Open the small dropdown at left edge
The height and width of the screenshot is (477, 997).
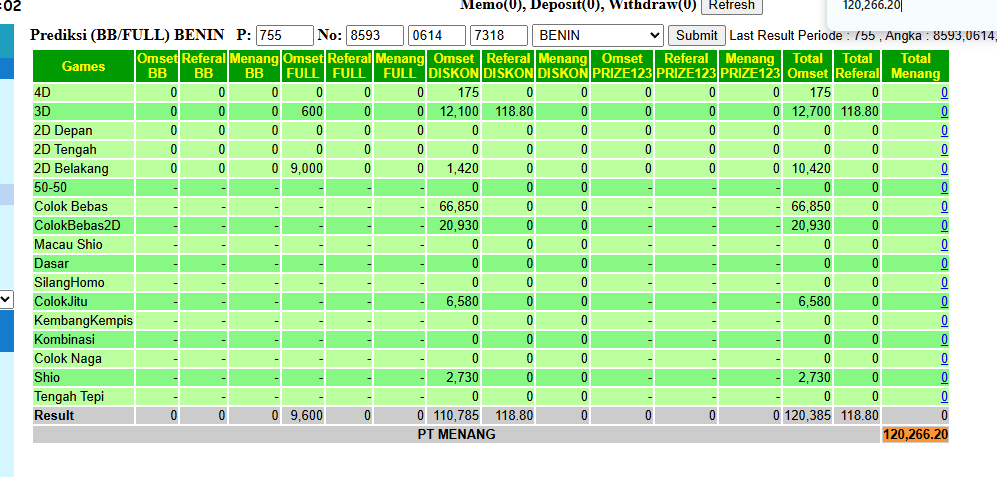[x=6, y=299]
